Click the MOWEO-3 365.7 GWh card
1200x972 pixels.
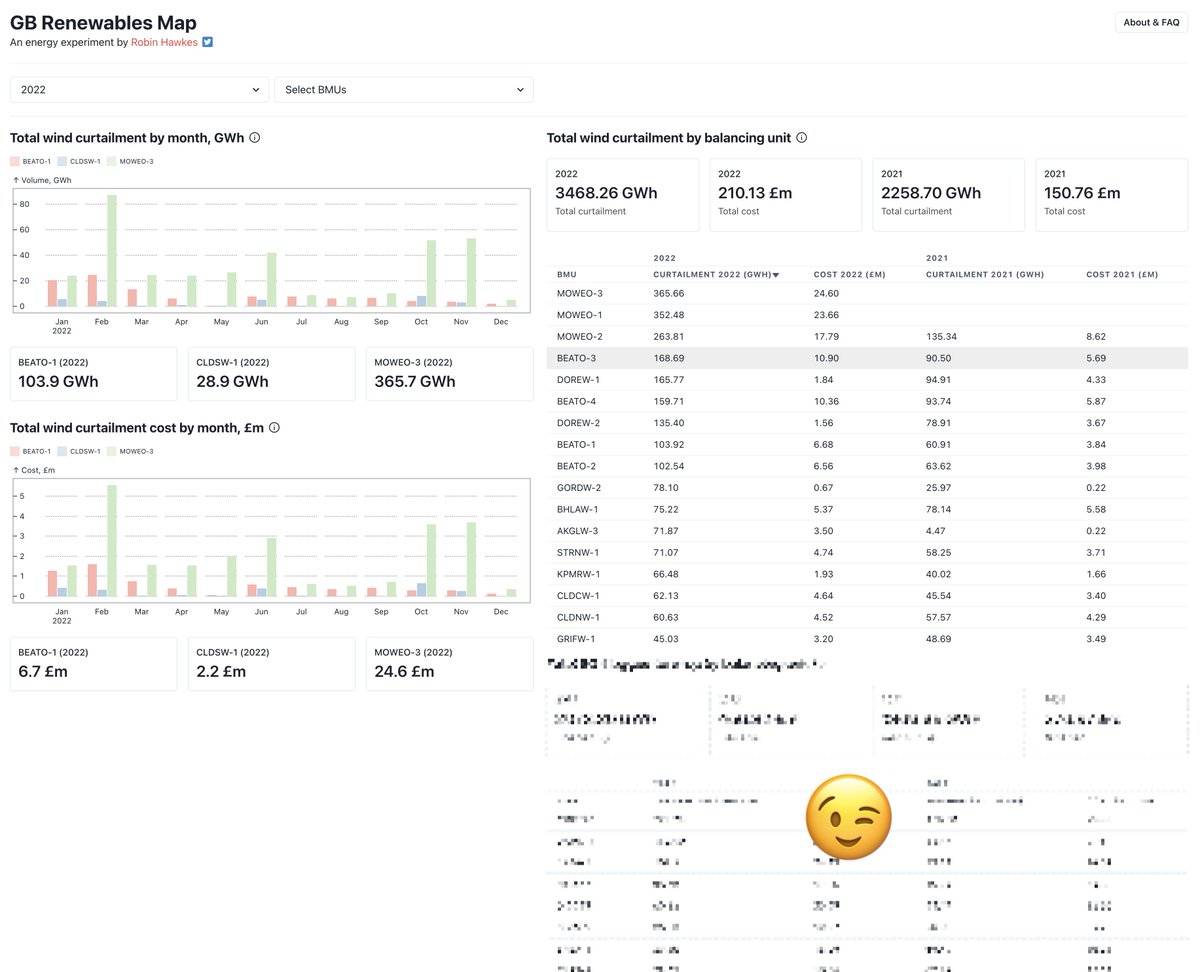[449, 374]
